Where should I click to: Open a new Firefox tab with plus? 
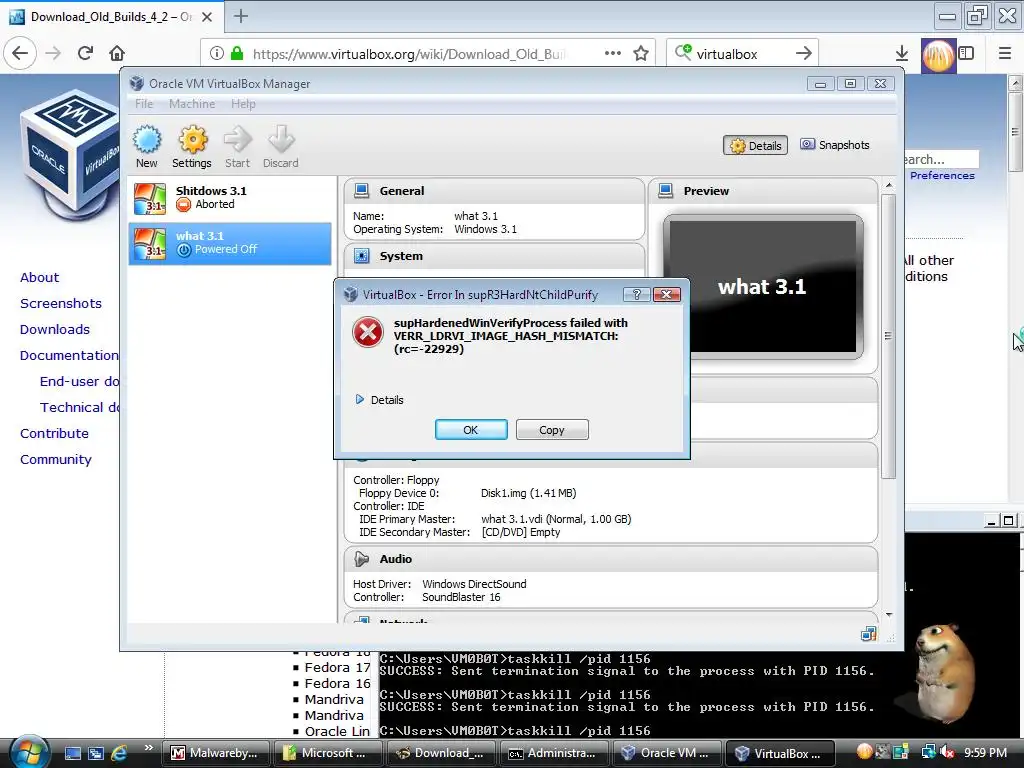[240, 16]
